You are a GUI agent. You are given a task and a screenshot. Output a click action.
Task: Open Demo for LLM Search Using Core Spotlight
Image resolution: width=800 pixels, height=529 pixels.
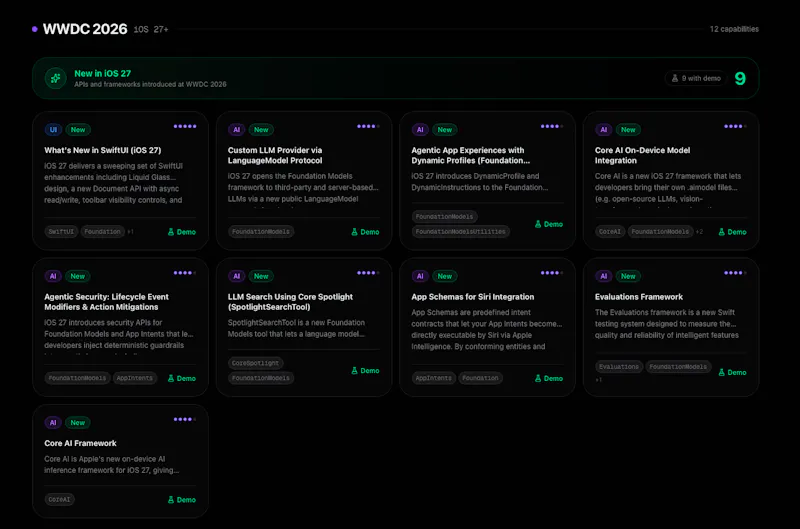365,370
